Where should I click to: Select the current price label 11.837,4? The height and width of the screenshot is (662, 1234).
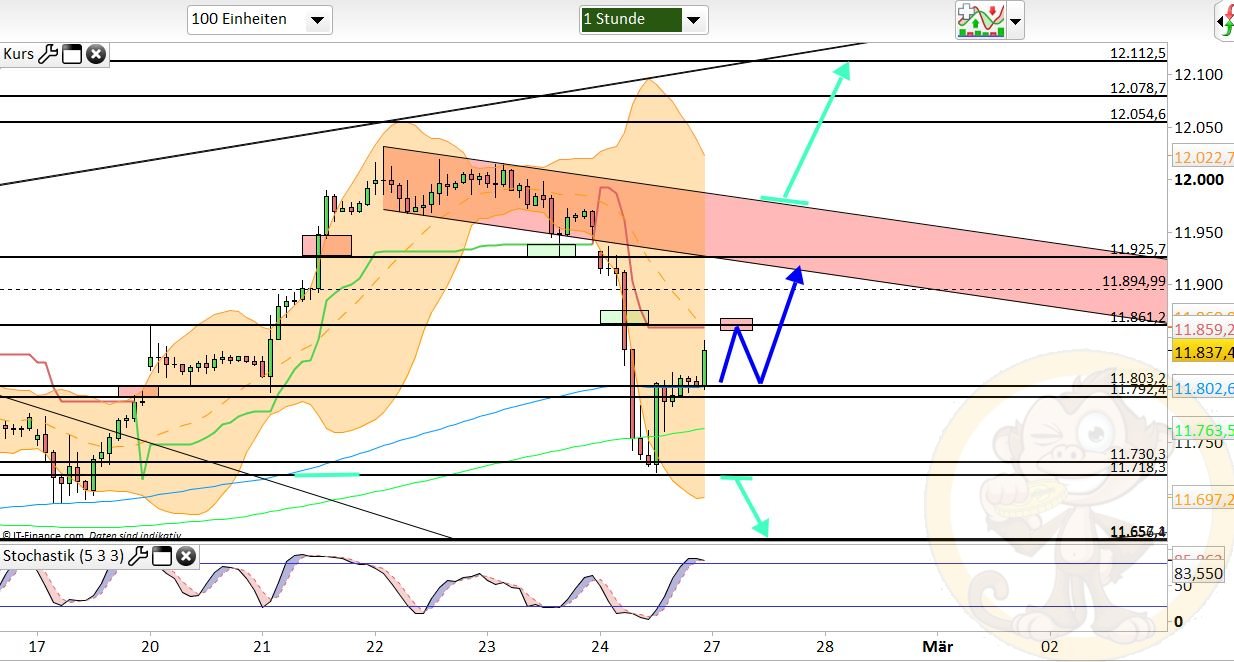[x=1203, y=352]
